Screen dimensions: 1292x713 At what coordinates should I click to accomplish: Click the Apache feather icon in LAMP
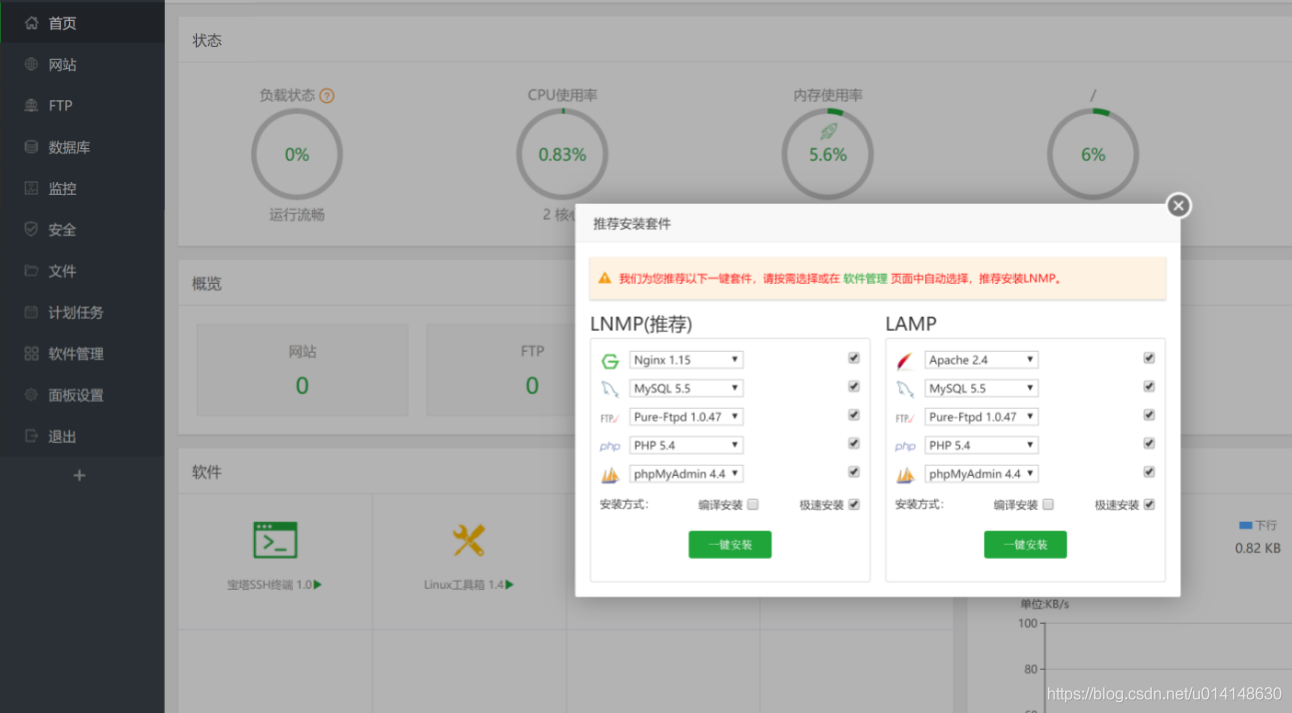click(905, 361)
